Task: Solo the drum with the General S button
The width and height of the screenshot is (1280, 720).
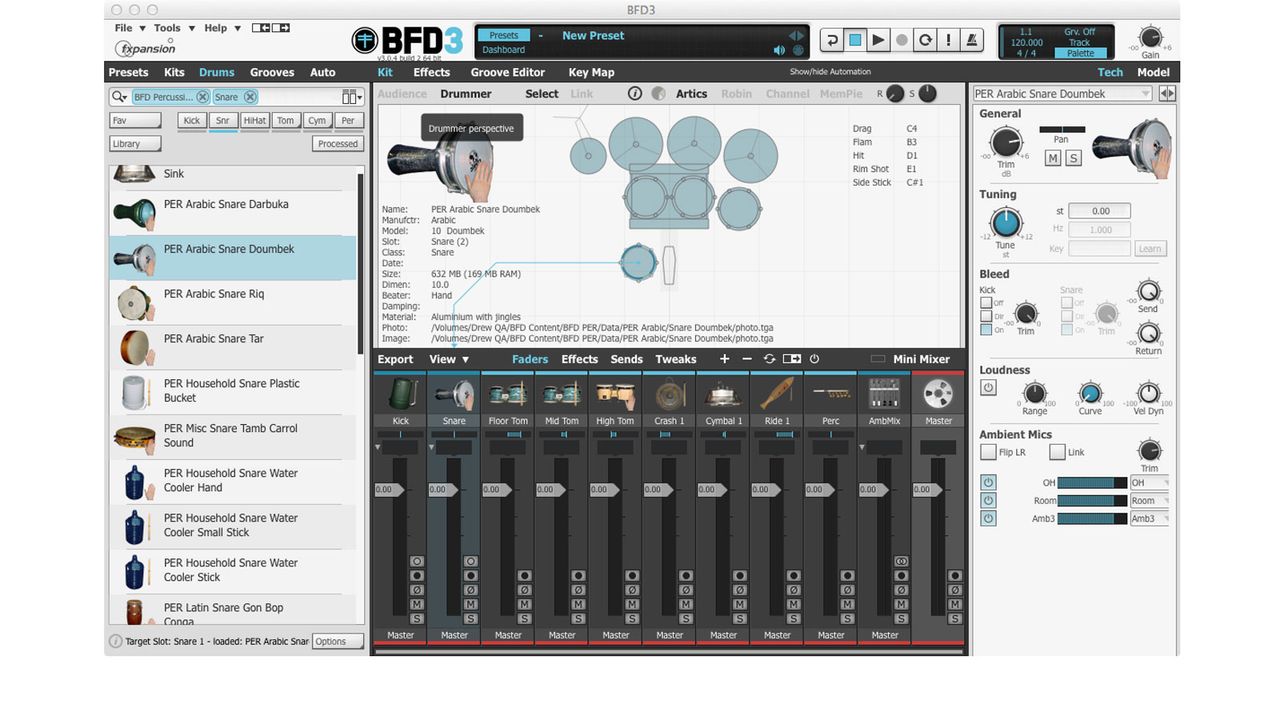Action: click(1073, 158)
